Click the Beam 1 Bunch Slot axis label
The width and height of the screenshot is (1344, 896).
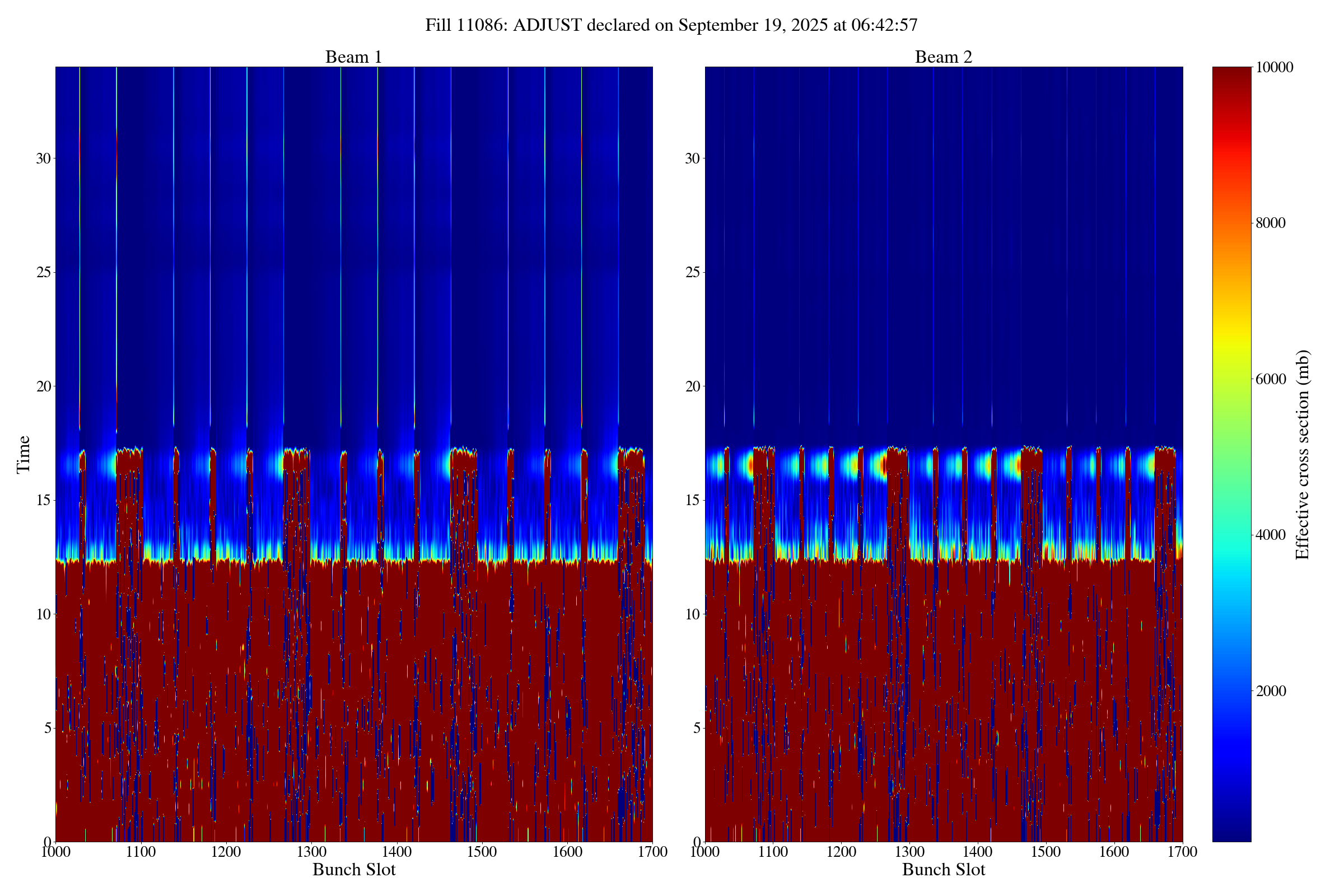click(x=354, y=870)
